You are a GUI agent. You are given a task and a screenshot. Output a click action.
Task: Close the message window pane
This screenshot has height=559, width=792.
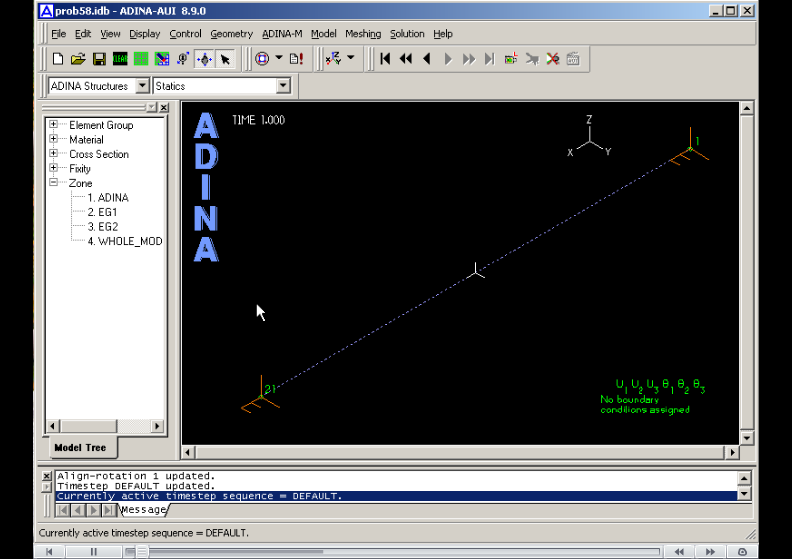(x=46, y=476)
